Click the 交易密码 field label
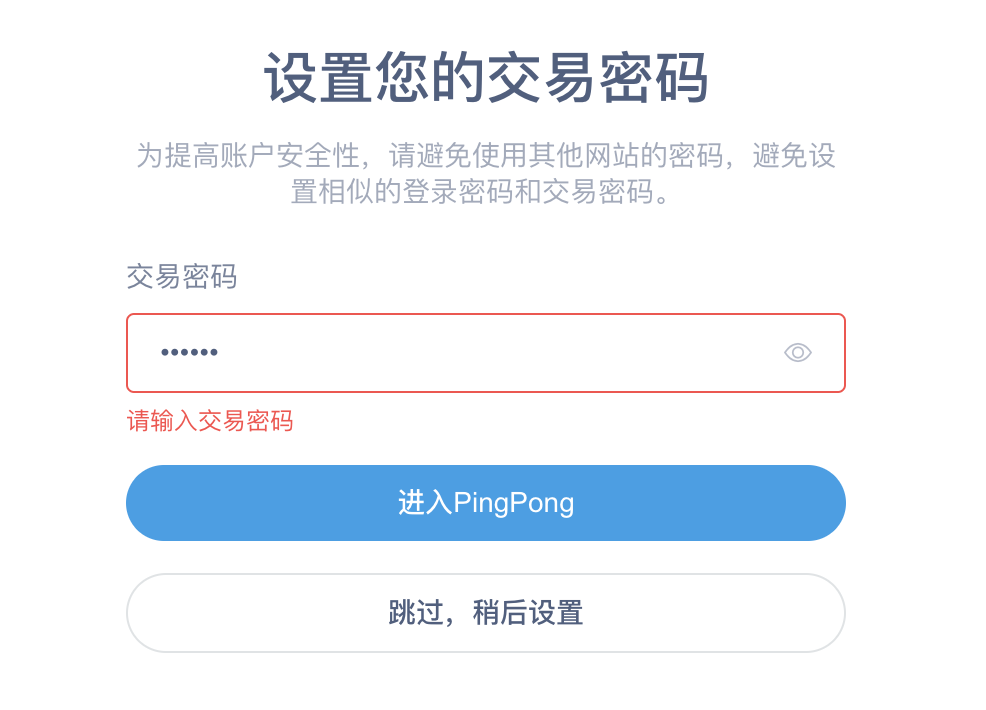This screenshot has width=986, height=710. click(182, 277)
